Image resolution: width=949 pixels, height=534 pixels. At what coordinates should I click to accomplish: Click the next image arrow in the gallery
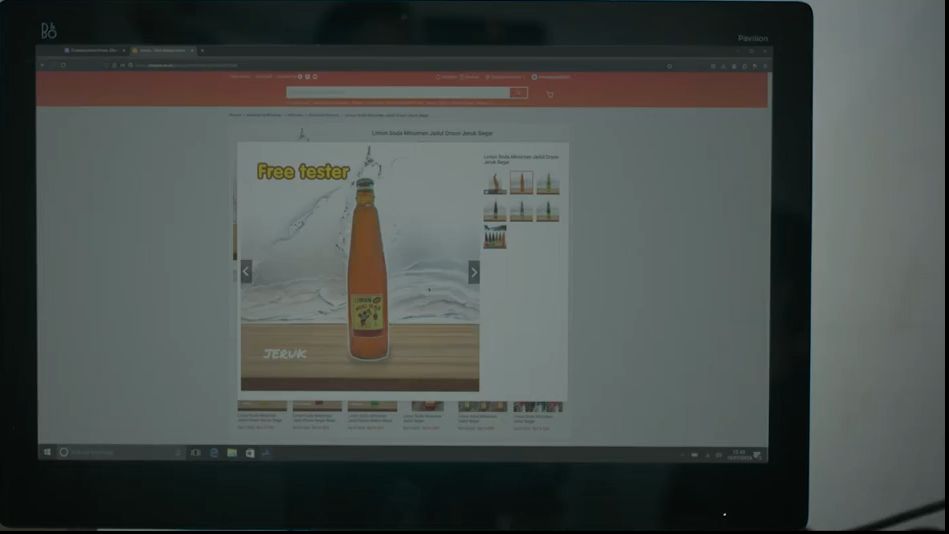pos(474,272)
